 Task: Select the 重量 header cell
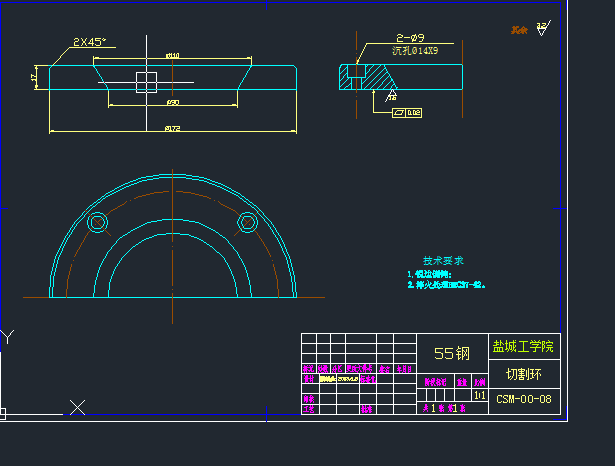[x=462, y=382]
